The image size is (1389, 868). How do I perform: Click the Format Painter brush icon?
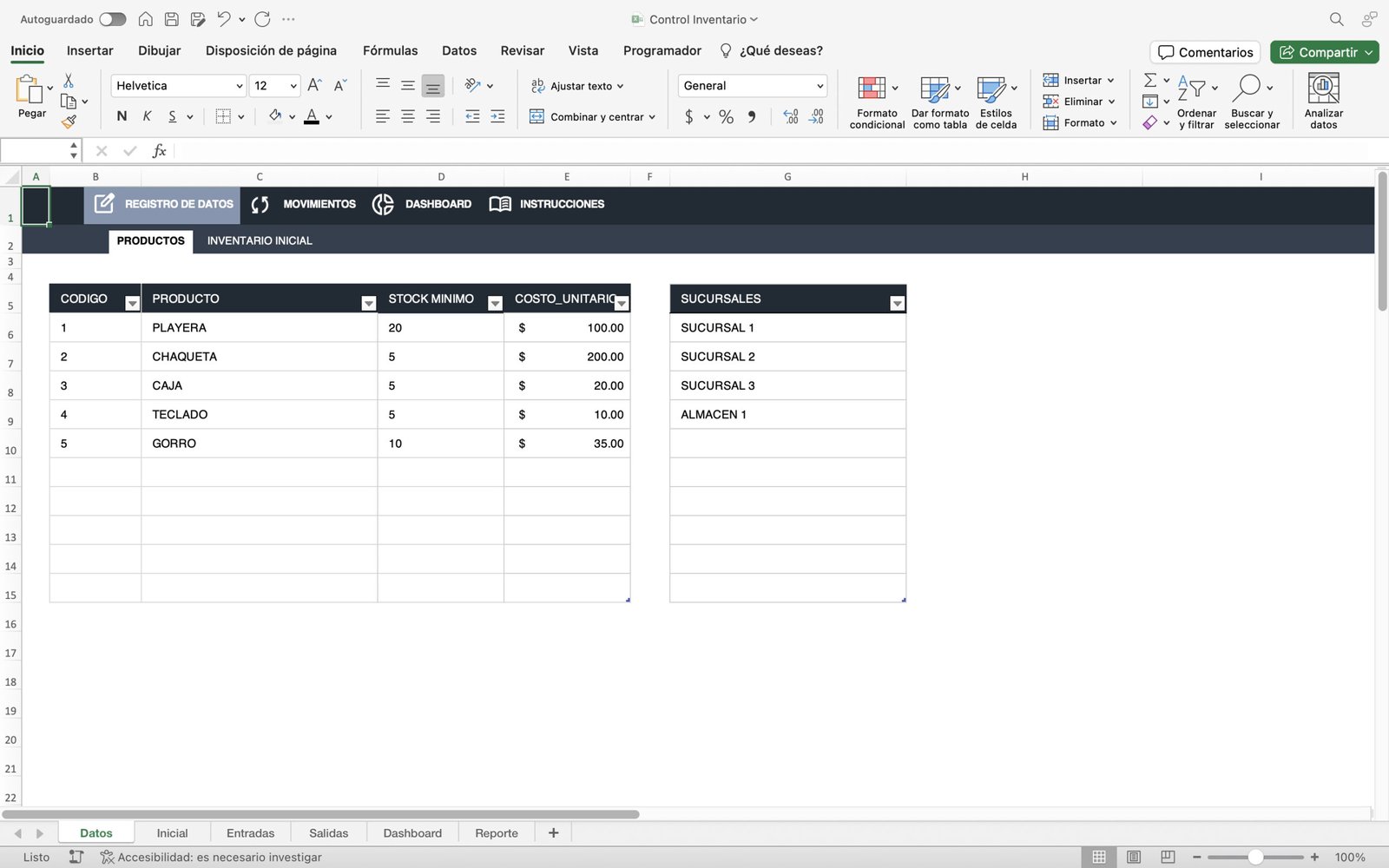pos(69,122)
